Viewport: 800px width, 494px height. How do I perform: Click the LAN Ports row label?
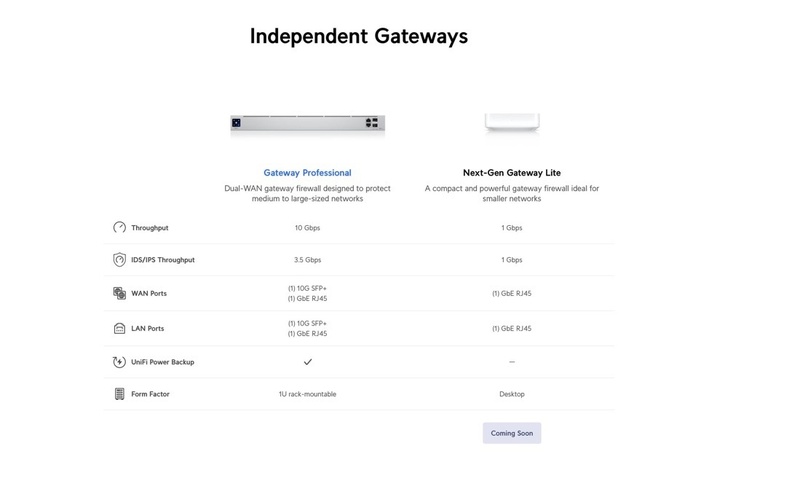tap(148, 328)
